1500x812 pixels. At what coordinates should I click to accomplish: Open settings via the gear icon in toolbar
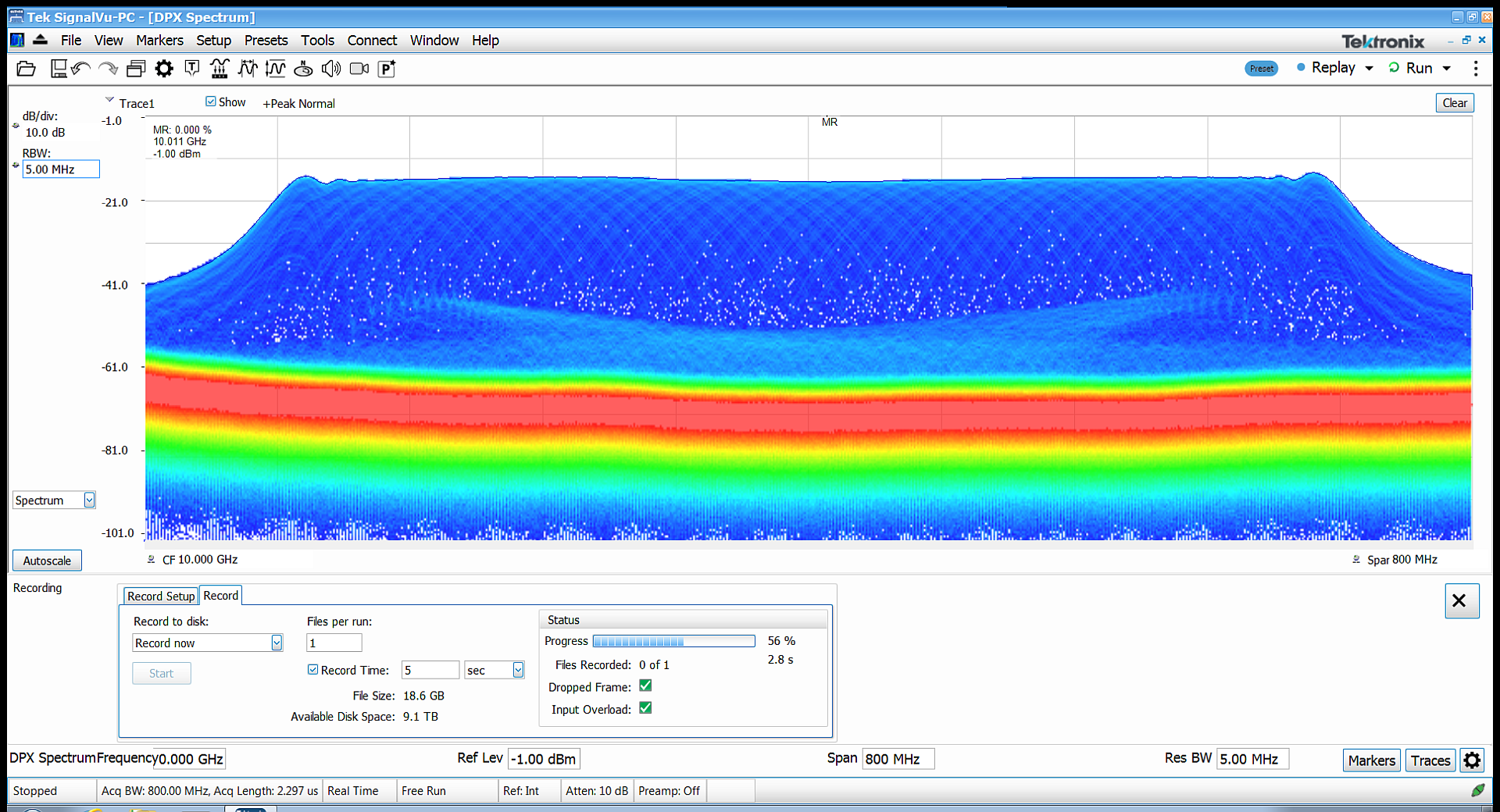(x=163, y=69)
